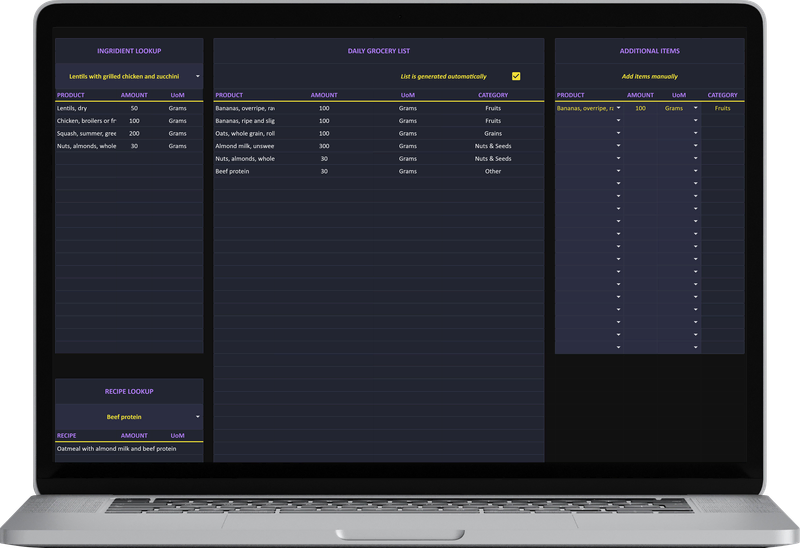Select 'Beef protein' in Daily Grocery List
This screenshot has width=800, height=548.
point(232,171)
